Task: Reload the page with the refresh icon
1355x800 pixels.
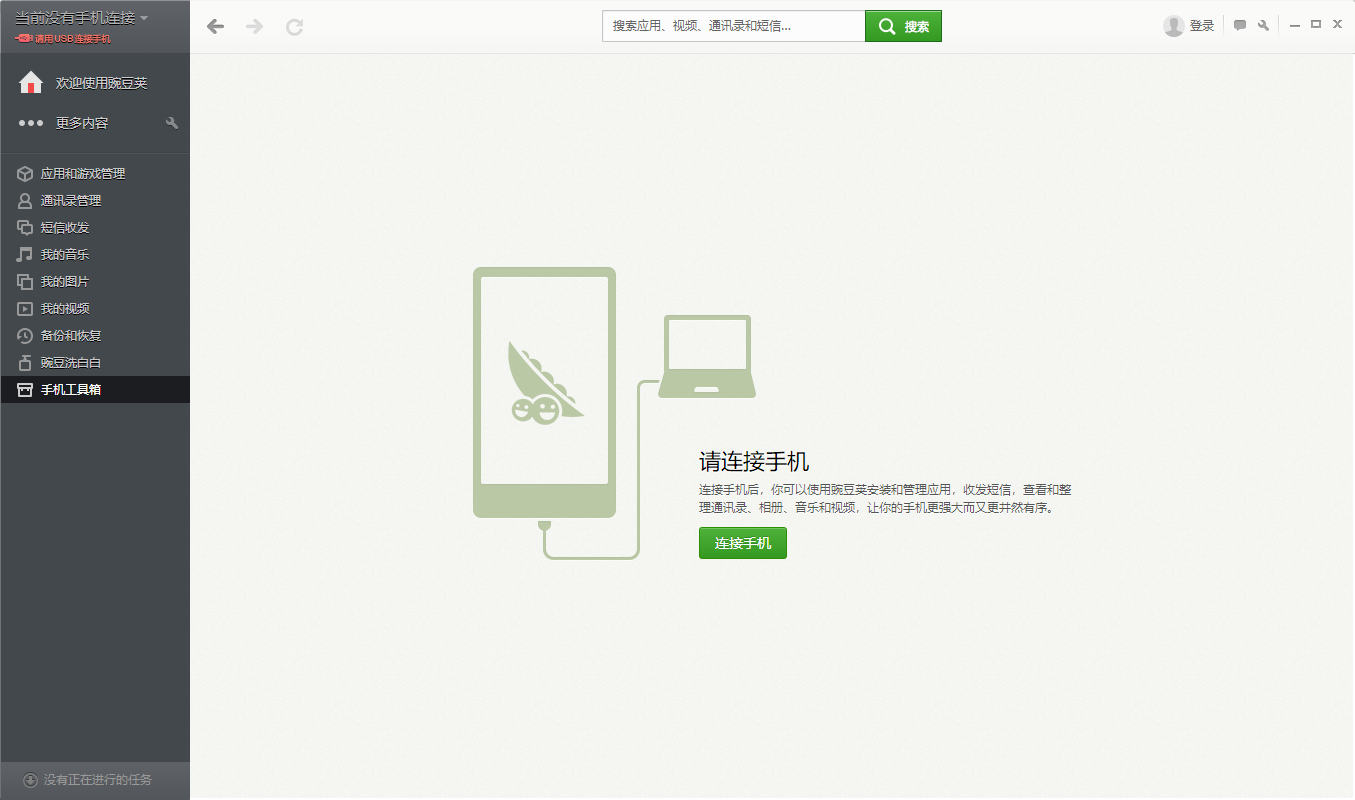Action: 294,27
